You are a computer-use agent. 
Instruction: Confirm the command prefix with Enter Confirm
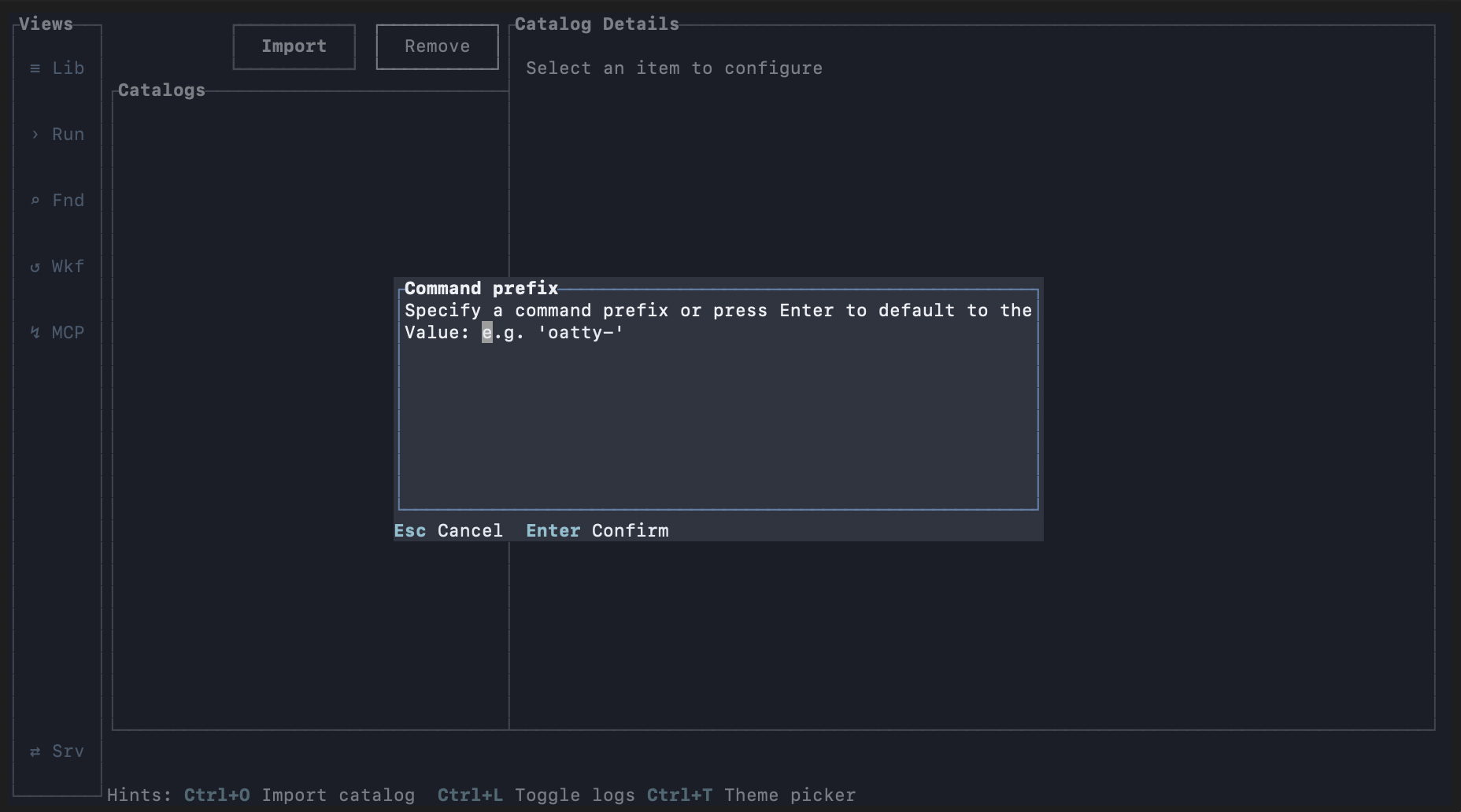[x=597, y=530]
